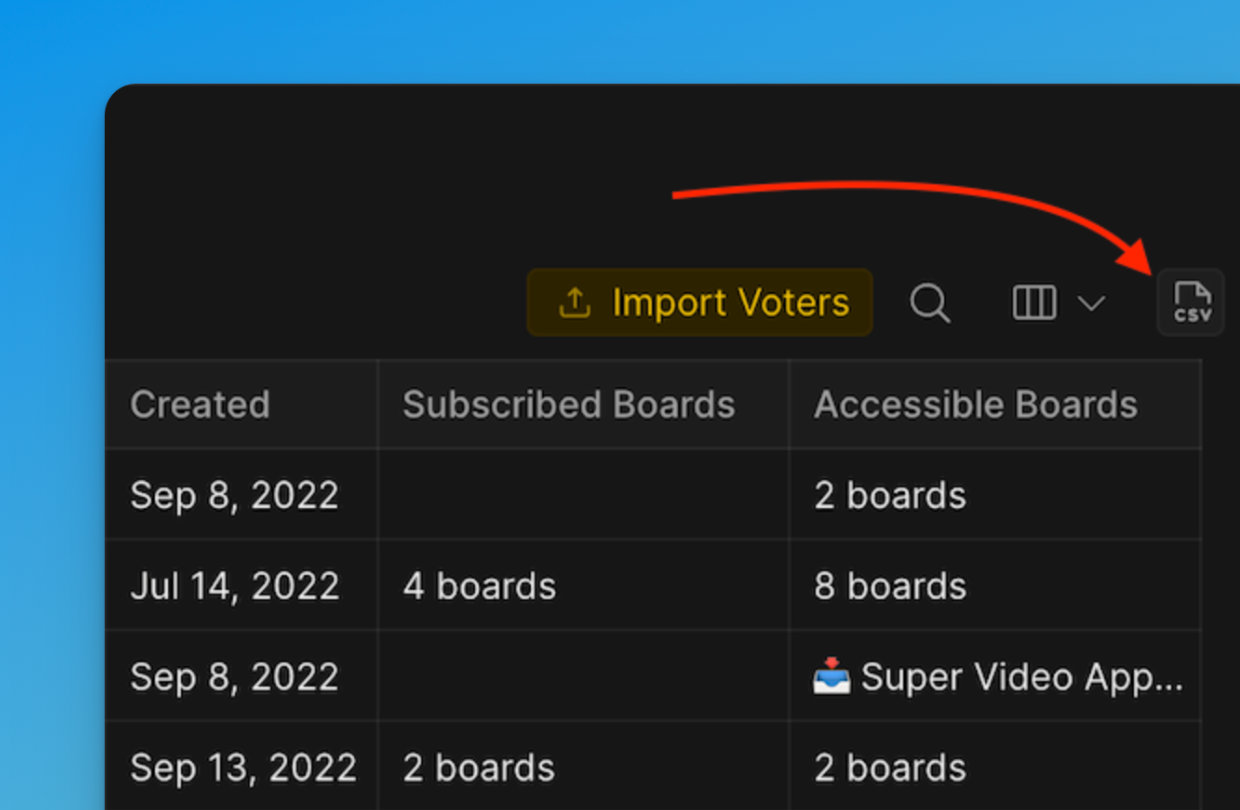
Task: Click the Import Voters button
Action: (699, 302)
